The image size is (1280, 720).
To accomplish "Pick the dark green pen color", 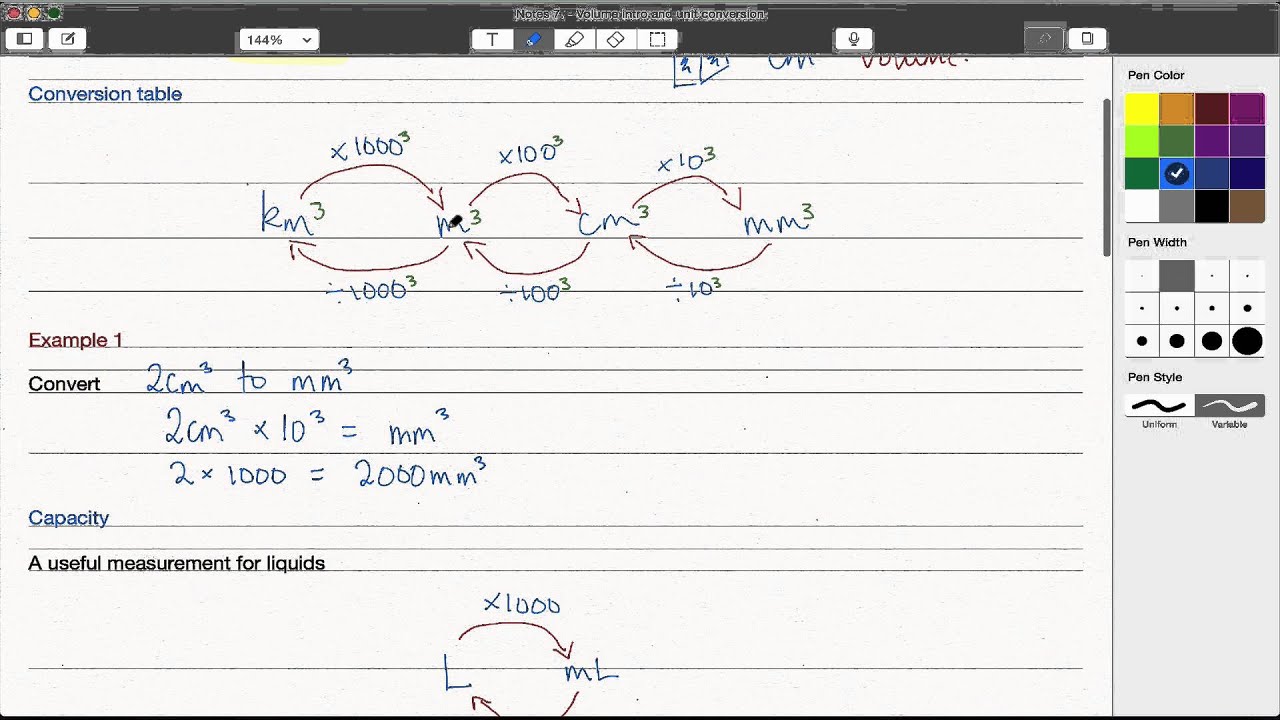I will tap(1142, 174).
